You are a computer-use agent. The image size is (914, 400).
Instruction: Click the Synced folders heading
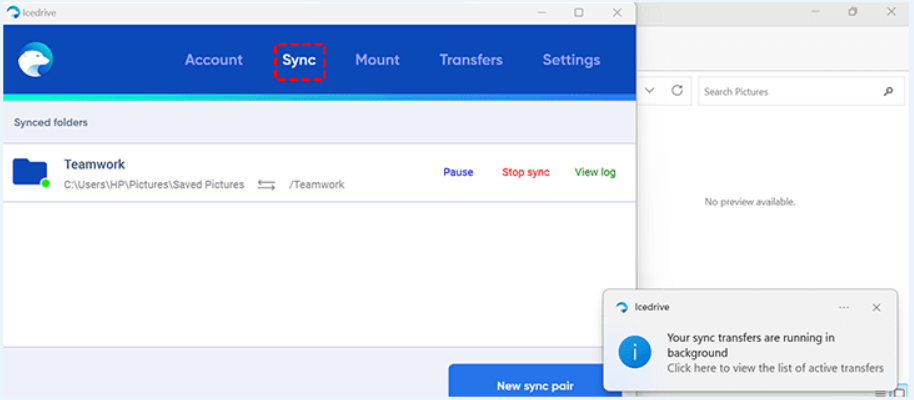pyautogui.click(x=51, y=123)
